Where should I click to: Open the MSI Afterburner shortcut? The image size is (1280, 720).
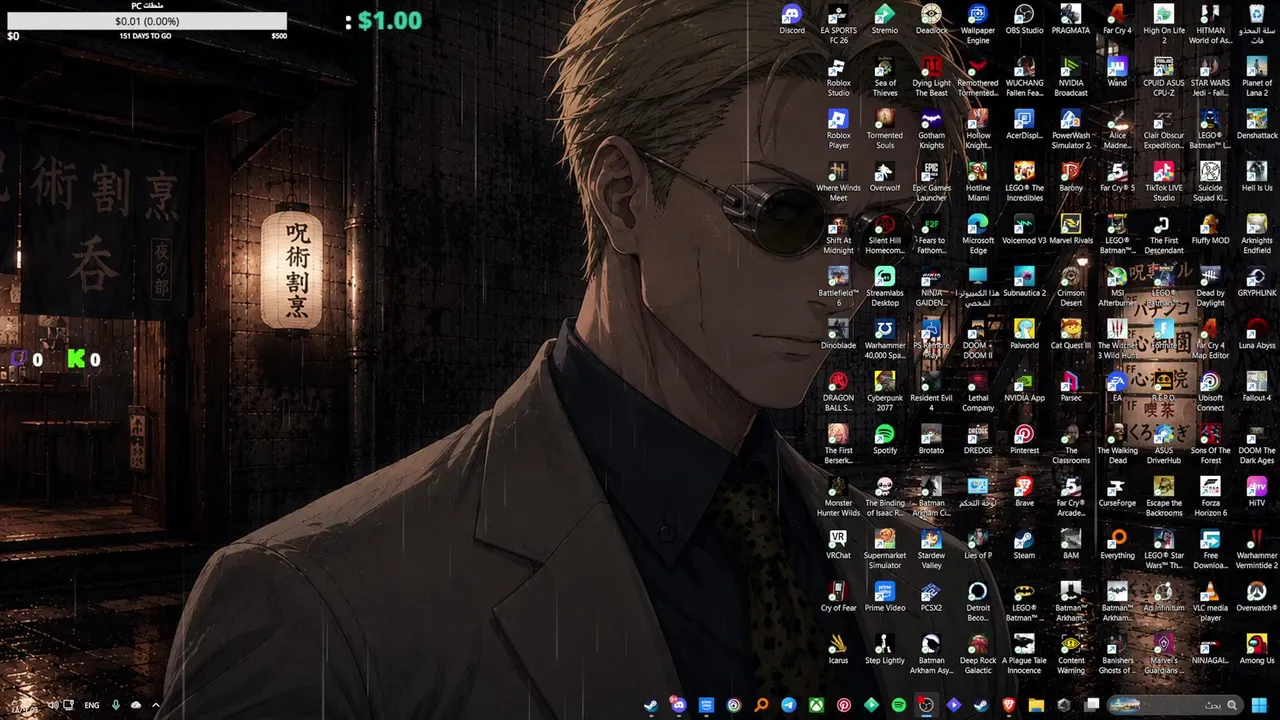pyautogui.click(x=1117, y=287)
